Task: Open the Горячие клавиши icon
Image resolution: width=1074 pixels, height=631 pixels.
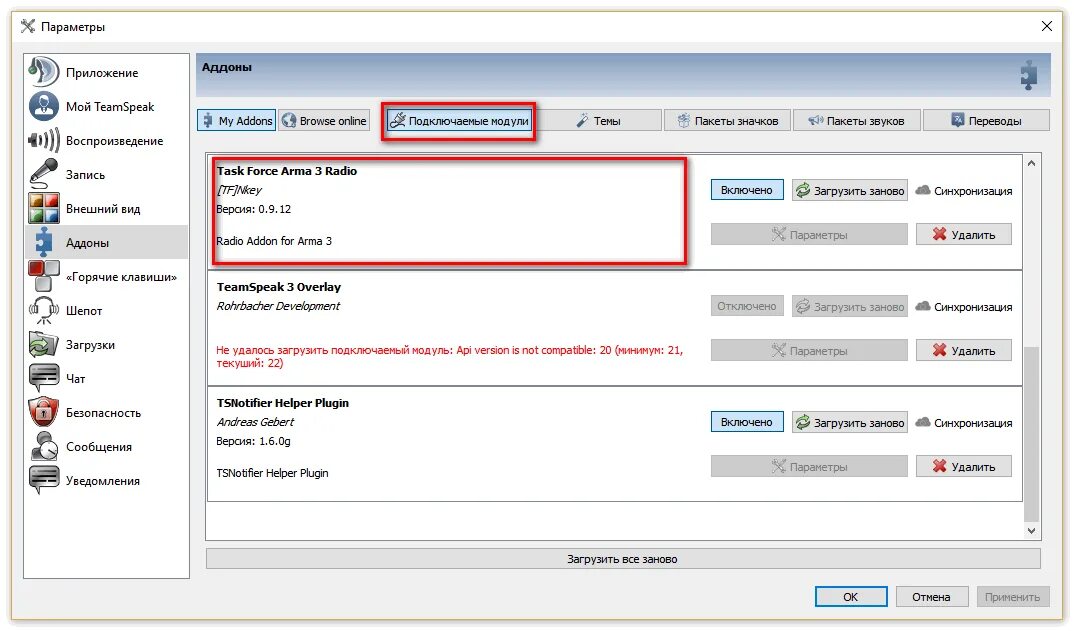Action: (44, 276)
